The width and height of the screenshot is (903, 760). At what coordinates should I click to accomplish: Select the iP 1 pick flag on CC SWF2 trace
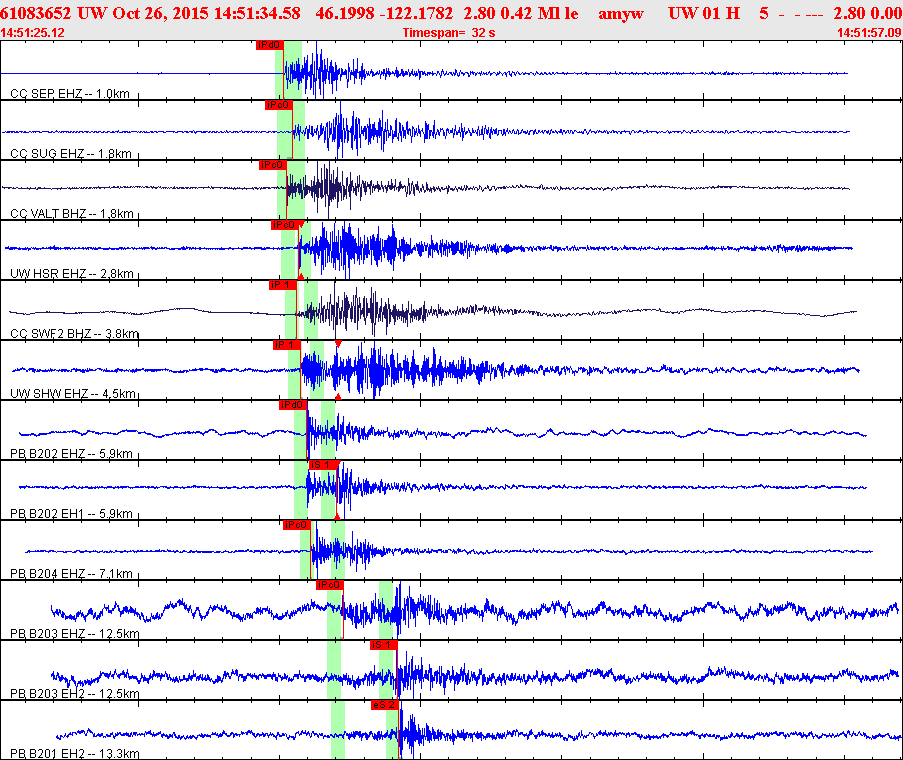(282, 284)
